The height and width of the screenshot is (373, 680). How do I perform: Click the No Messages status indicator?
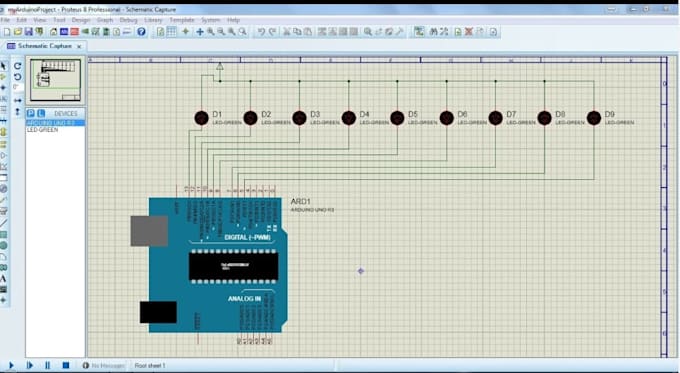(x=103, y=366)
